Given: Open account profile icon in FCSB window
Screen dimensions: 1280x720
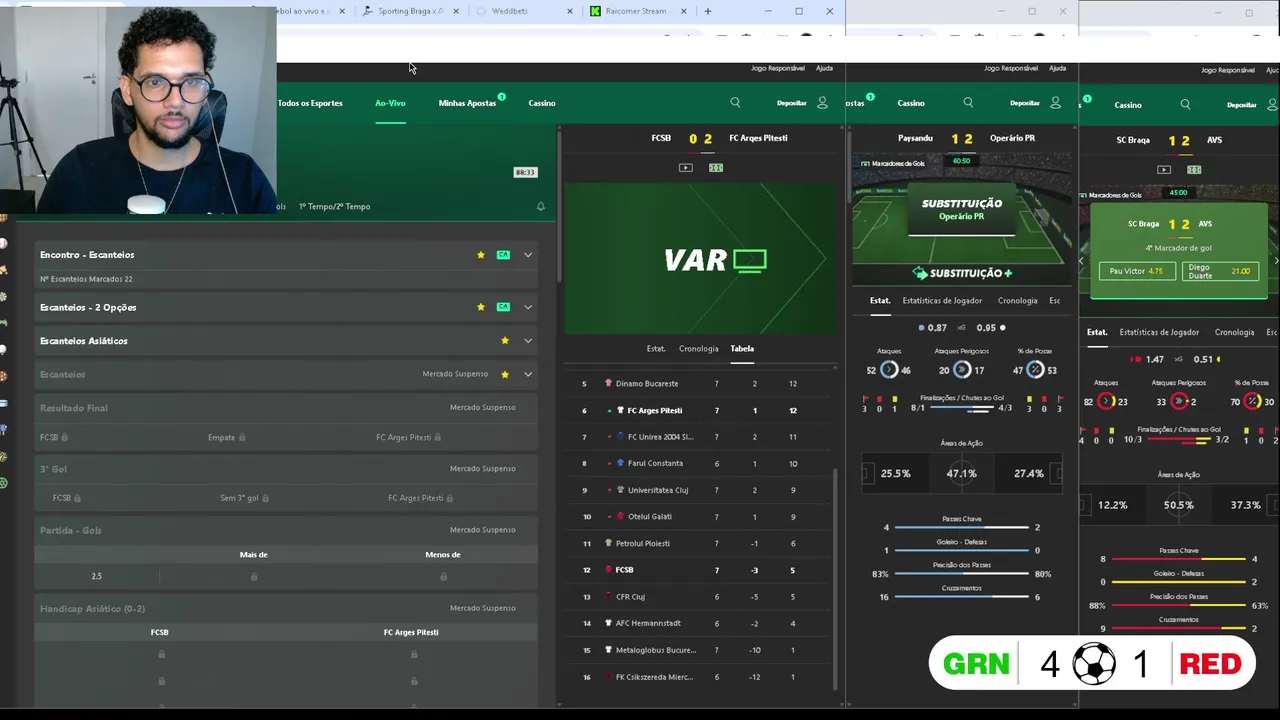Looking at the screenshot, I should click(x=822, y=103).
